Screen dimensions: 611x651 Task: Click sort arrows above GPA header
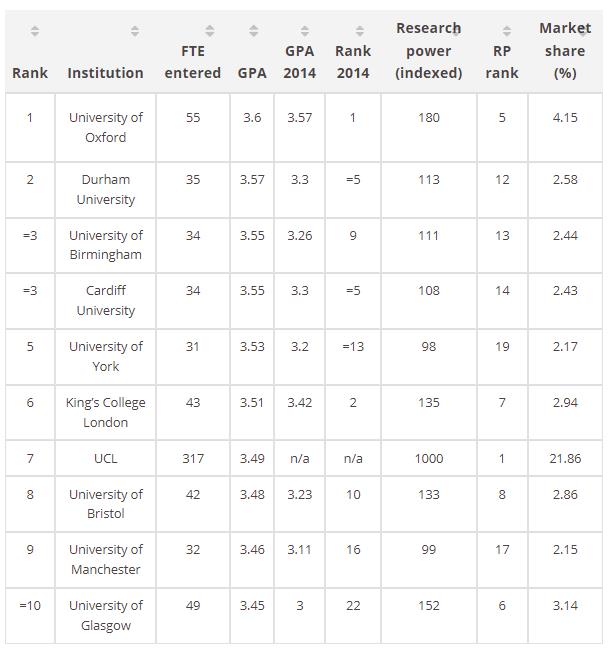coord(254,31)
